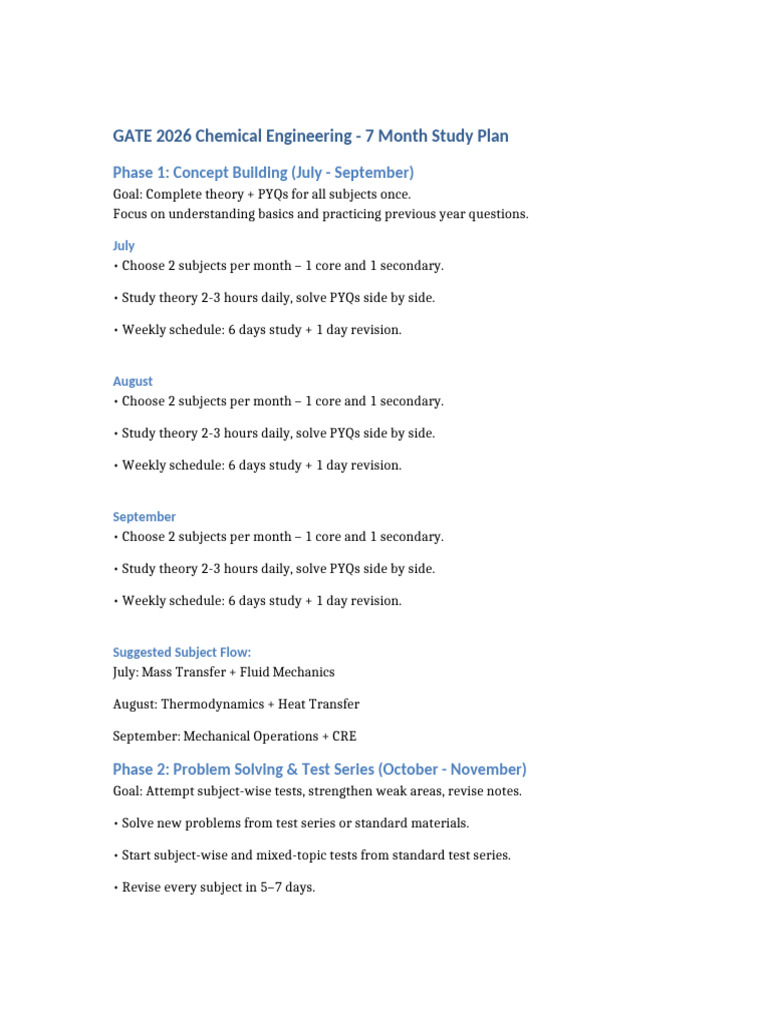Click 'Choose 2 subjects' bullet under July heading
Image resolution: width=768 pixels, height=1024 pixels.
(x=278, y=266)
